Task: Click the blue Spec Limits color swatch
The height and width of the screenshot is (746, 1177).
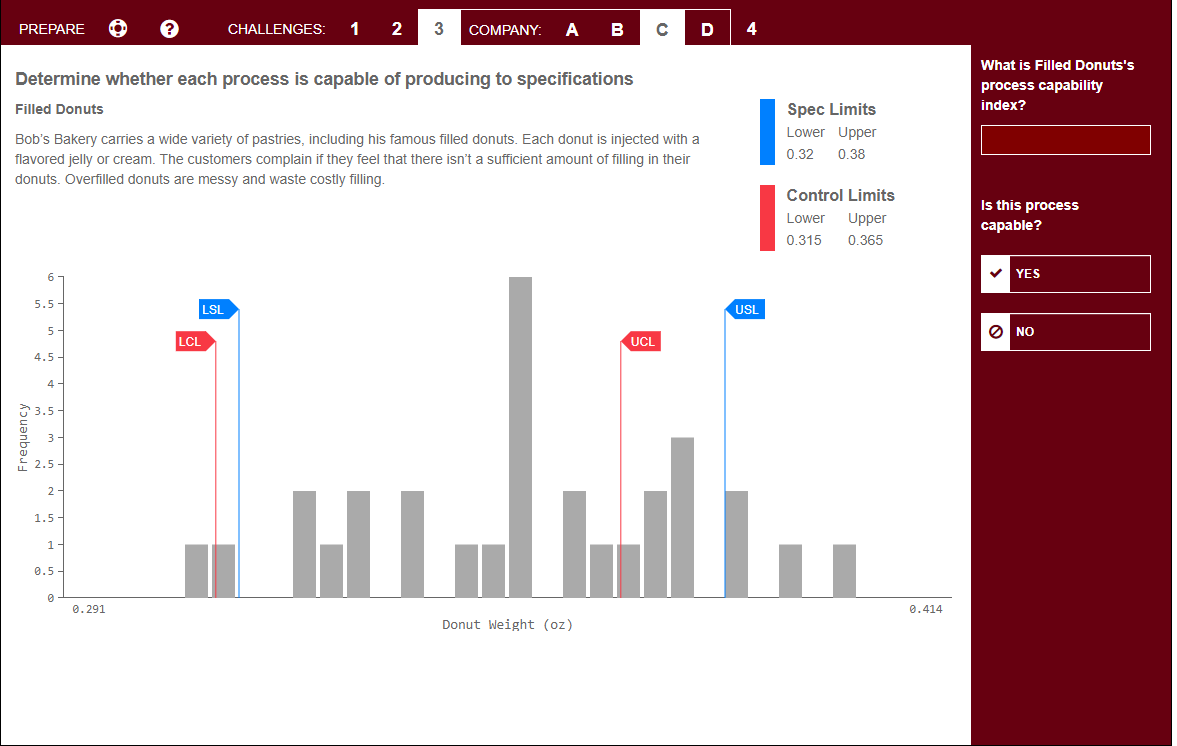Action: [x=767, y=132]
